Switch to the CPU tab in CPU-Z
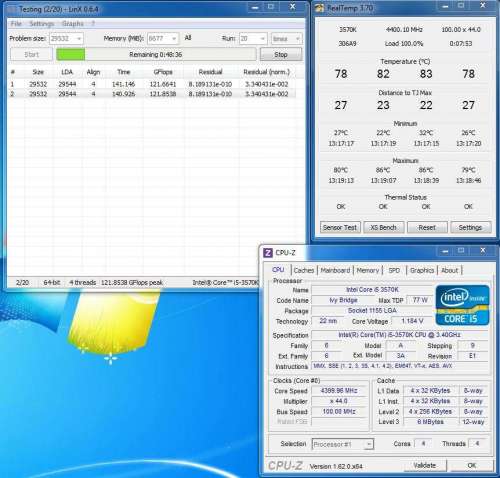 pyautogui.click(x=278, y=270)
